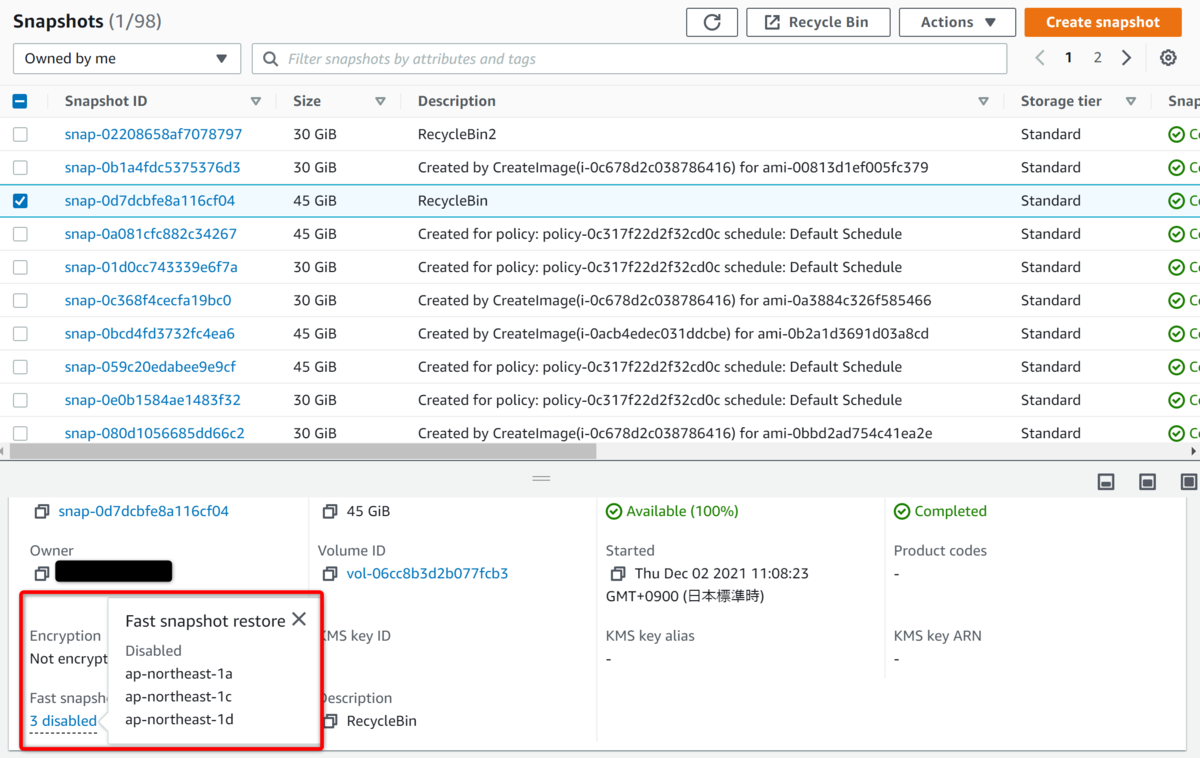Open snapshot snap-0bcd4fd3732fc4ea6 link
This screenshot has height=758, width=1200.
point(150,333)
